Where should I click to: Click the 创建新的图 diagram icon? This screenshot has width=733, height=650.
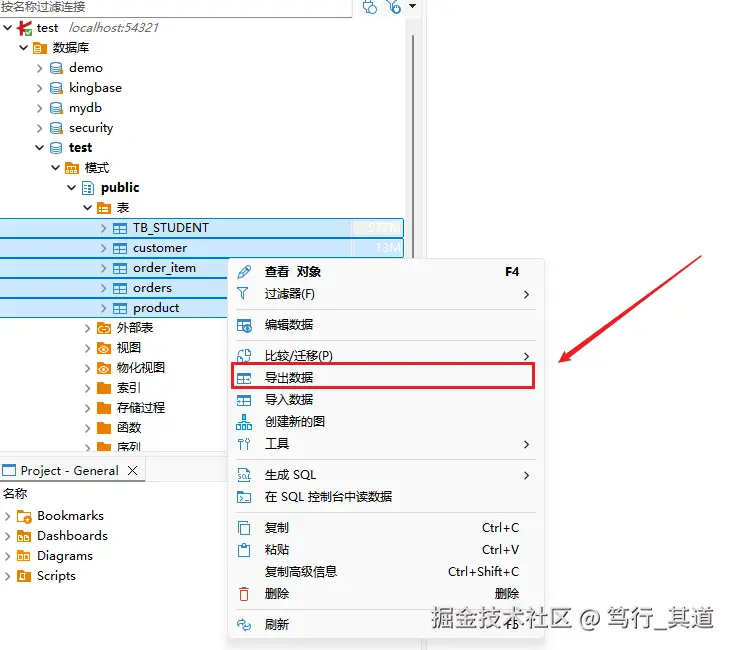(x=244, y=422)
